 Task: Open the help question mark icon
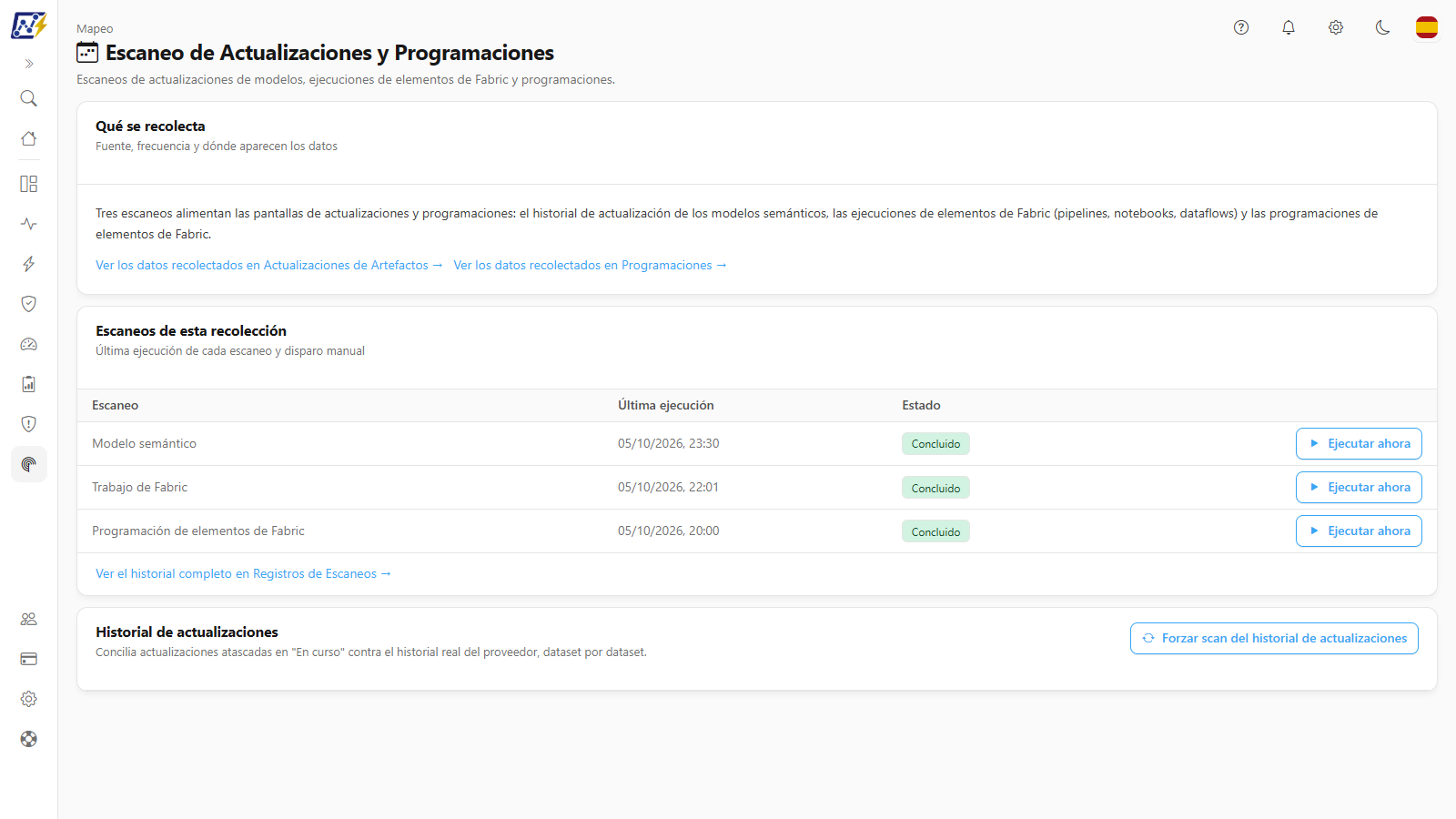tap(1241, 27)
